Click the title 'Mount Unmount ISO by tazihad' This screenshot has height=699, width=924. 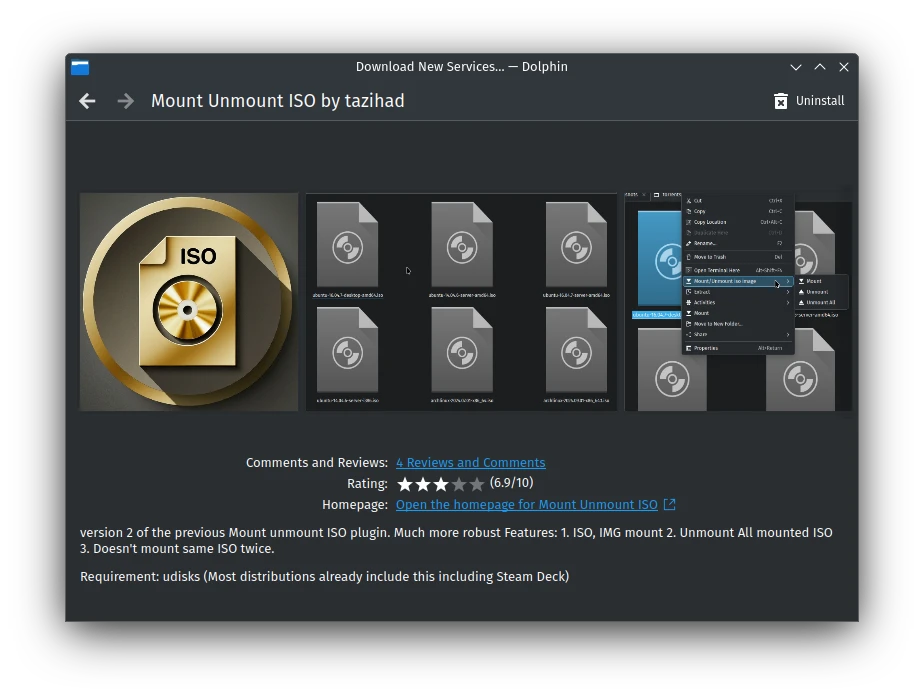pyautogui.click(x=278, y=101)
